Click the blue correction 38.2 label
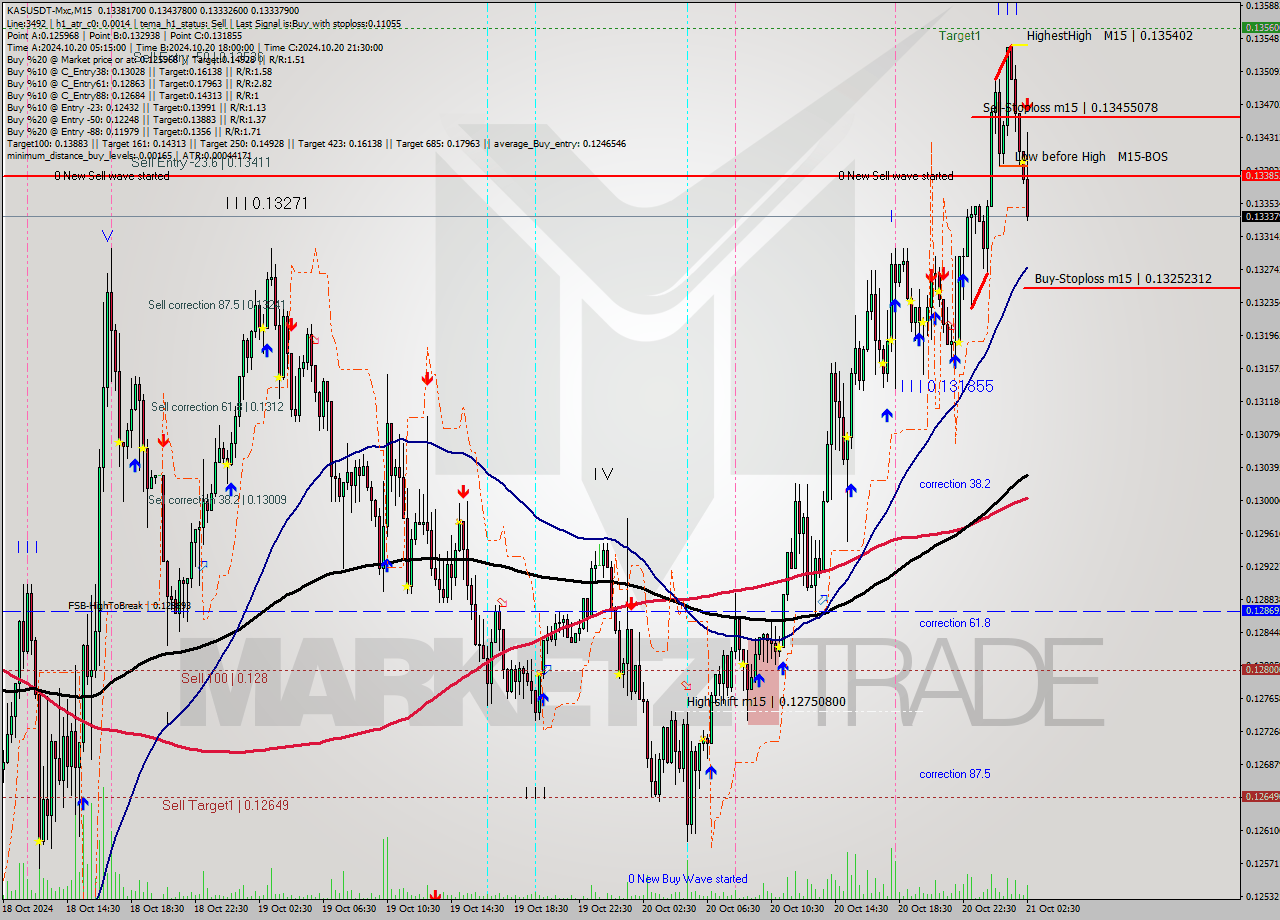Image resolution: width=1280 pixels, height=920 pixels. tap(955, 484)
